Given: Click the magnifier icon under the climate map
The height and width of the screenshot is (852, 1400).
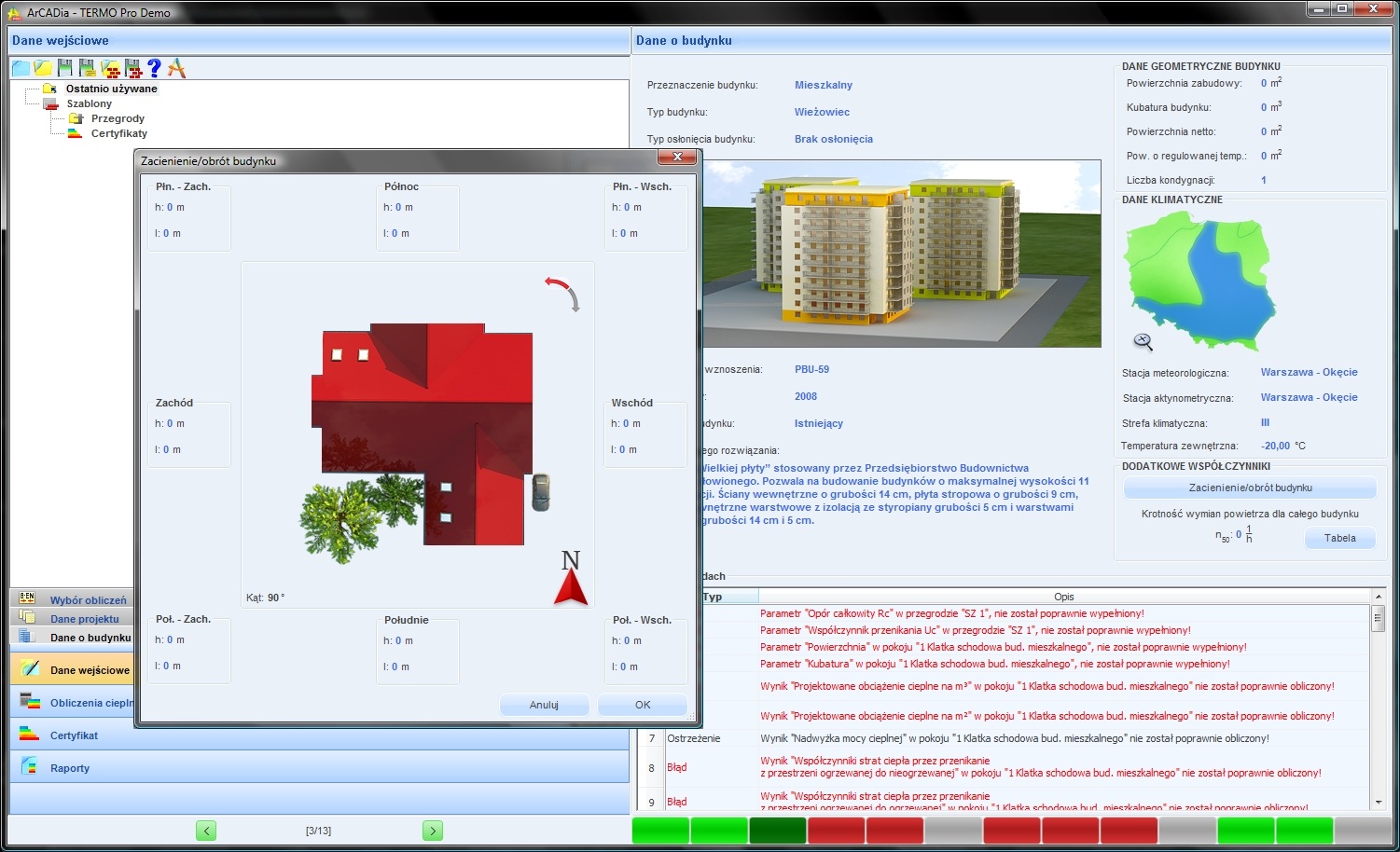Looking at the screenshot, I should pos(1144,341).
